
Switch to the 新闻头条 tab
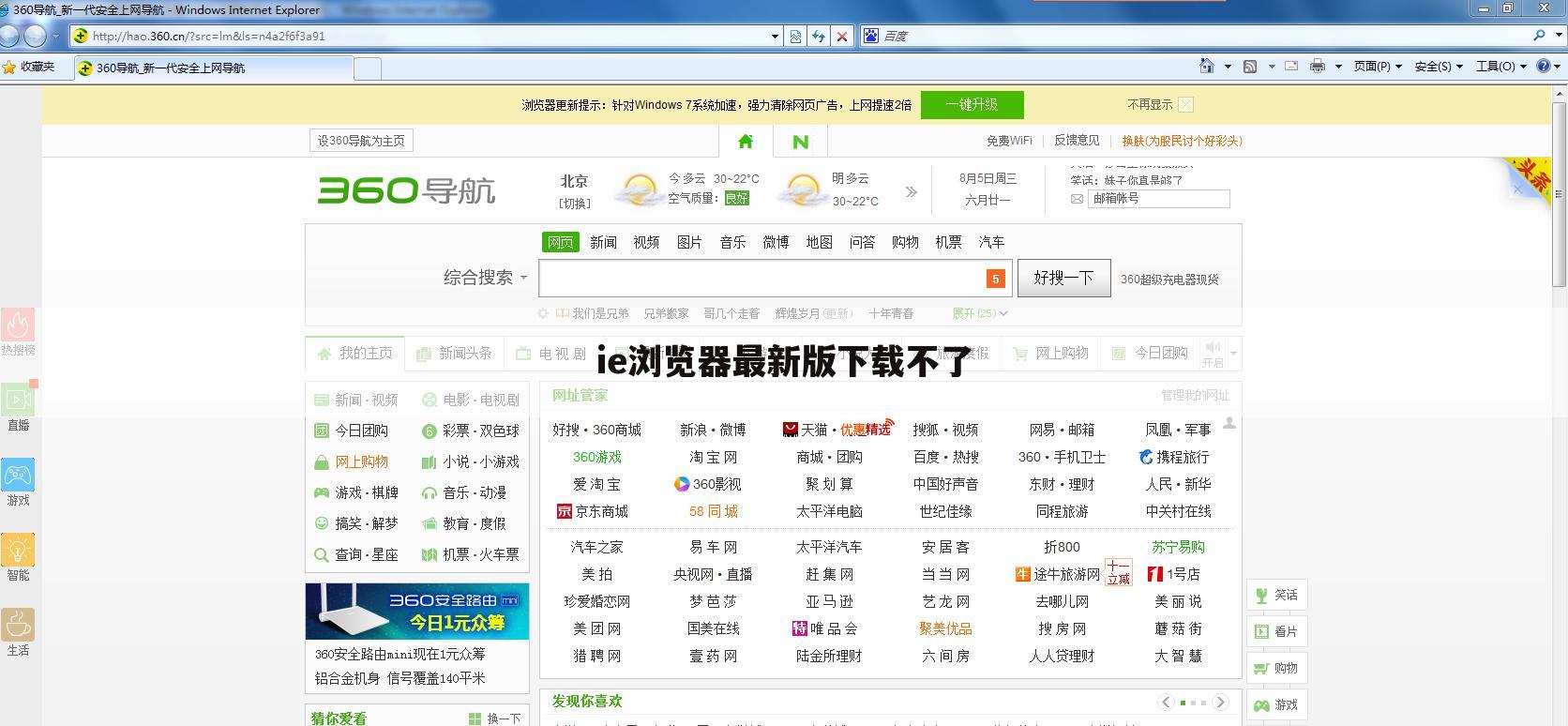coord(454,354)
